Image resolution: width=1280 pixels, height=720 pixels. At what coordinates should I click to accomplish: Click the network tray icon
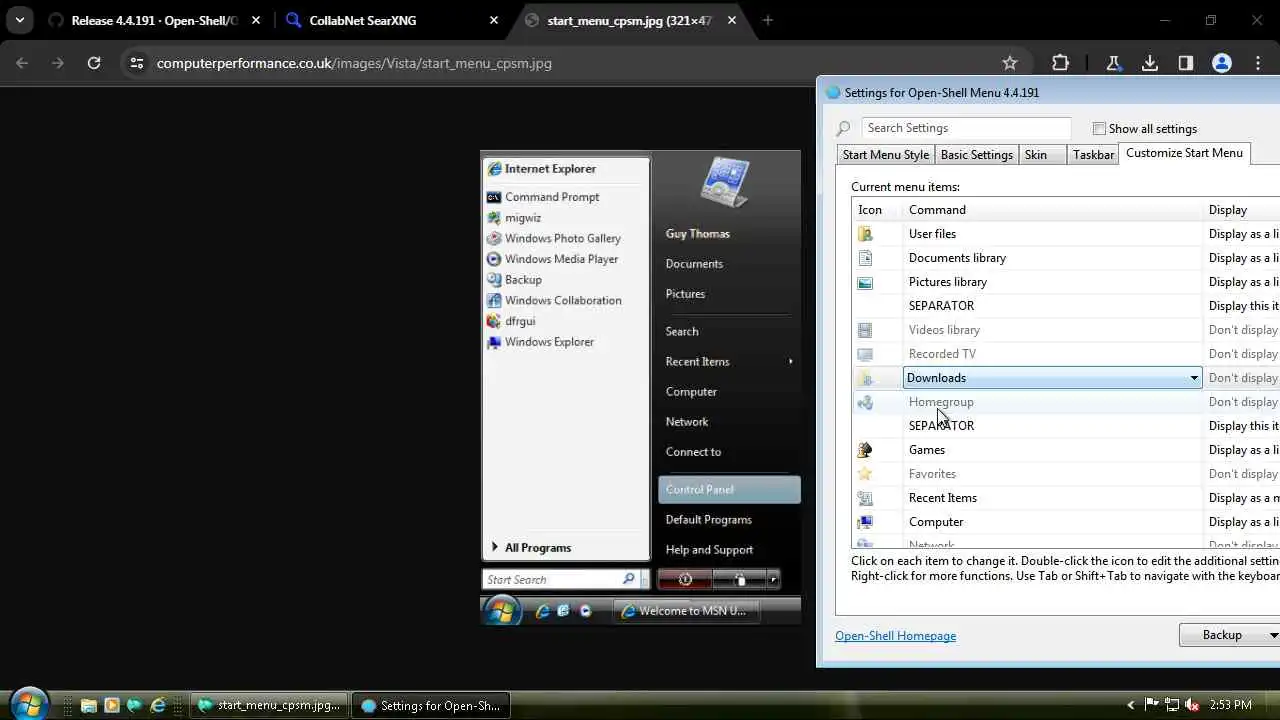tap(1172, 705)
